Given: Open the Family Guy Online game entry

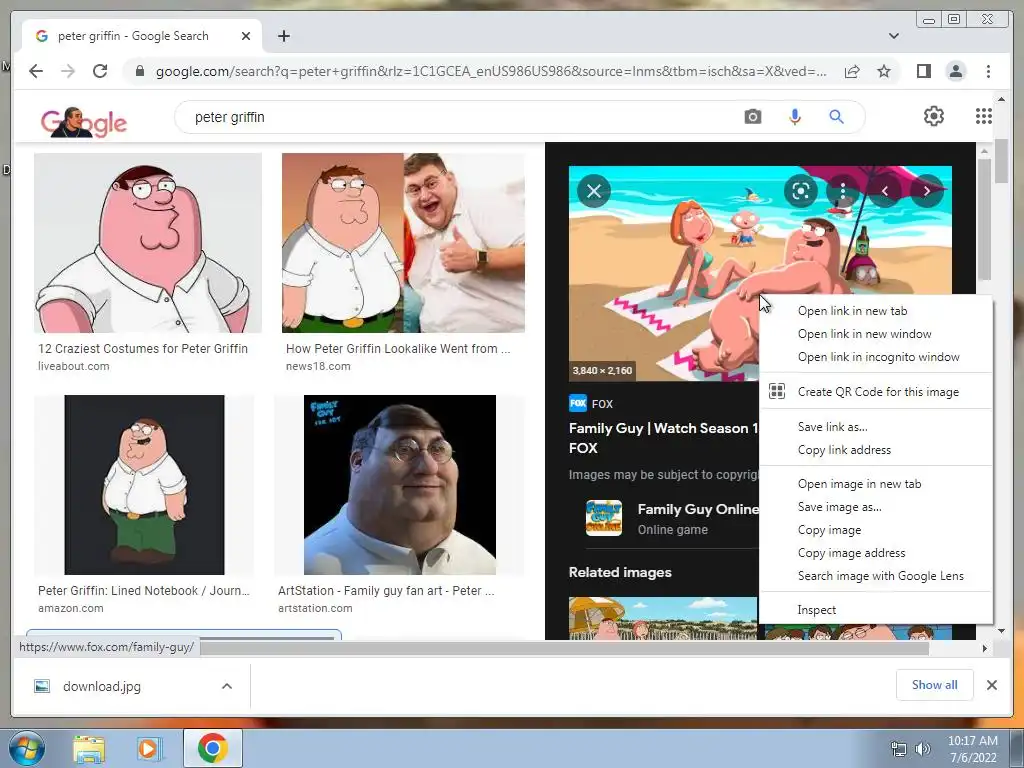Looking at the screenshot, I should pos(671,518).
